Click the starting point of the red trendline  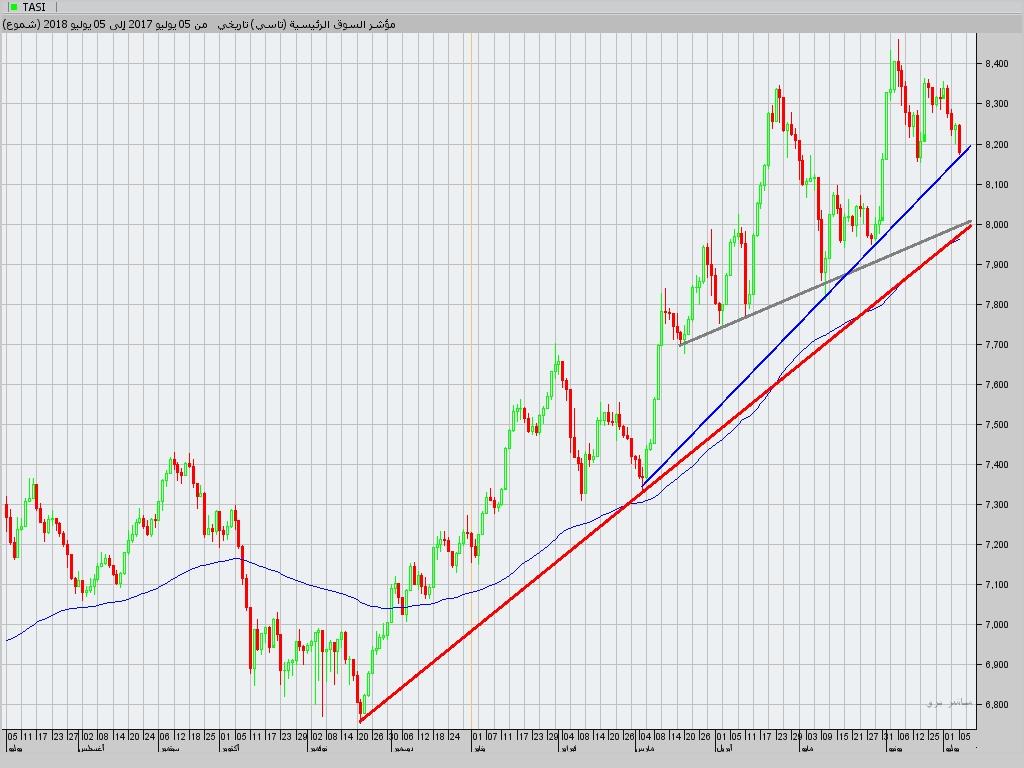pos(360,720)
